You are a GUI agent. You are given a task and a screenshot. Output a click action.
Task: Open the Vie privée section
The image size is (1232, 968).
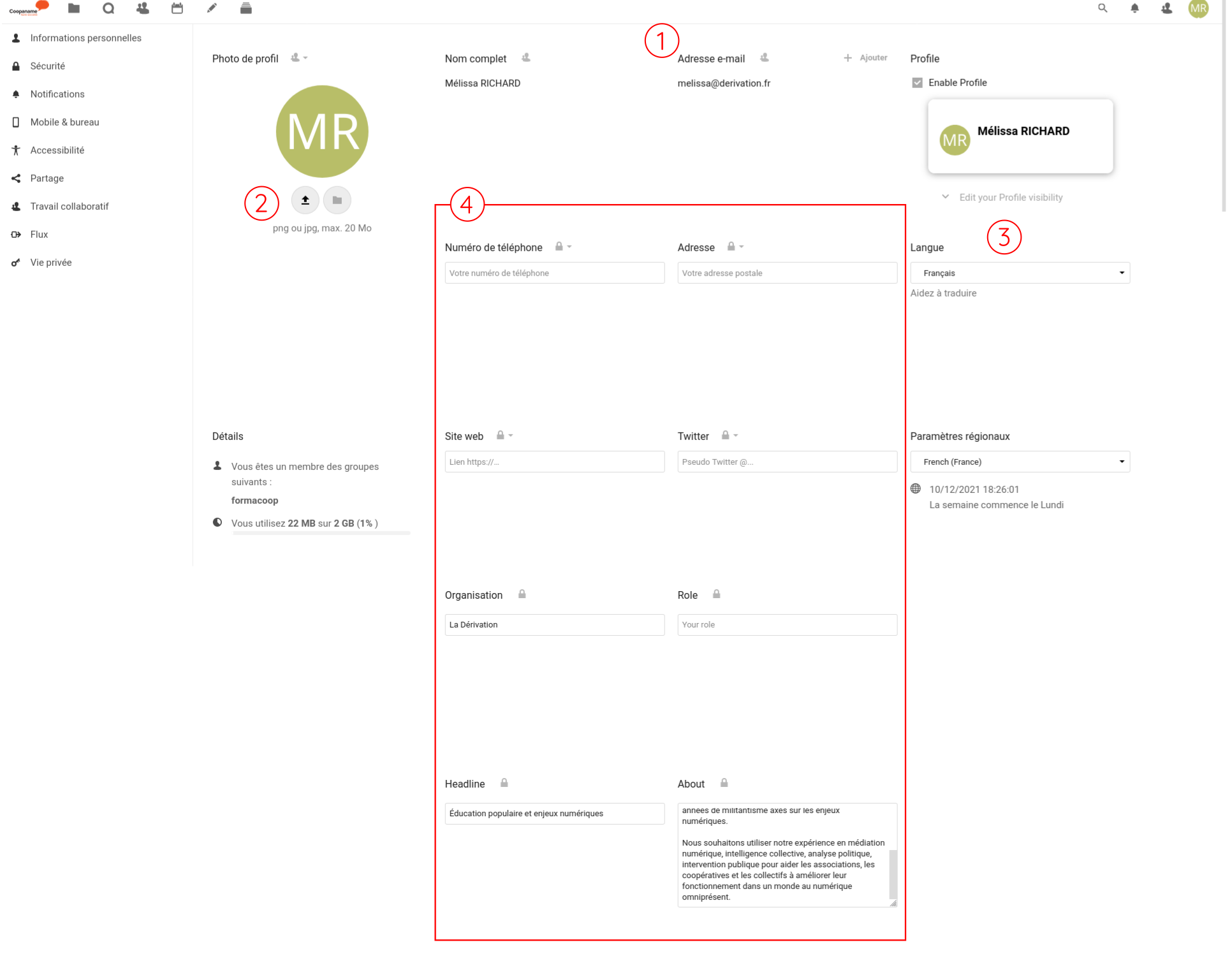coord(51,263)
